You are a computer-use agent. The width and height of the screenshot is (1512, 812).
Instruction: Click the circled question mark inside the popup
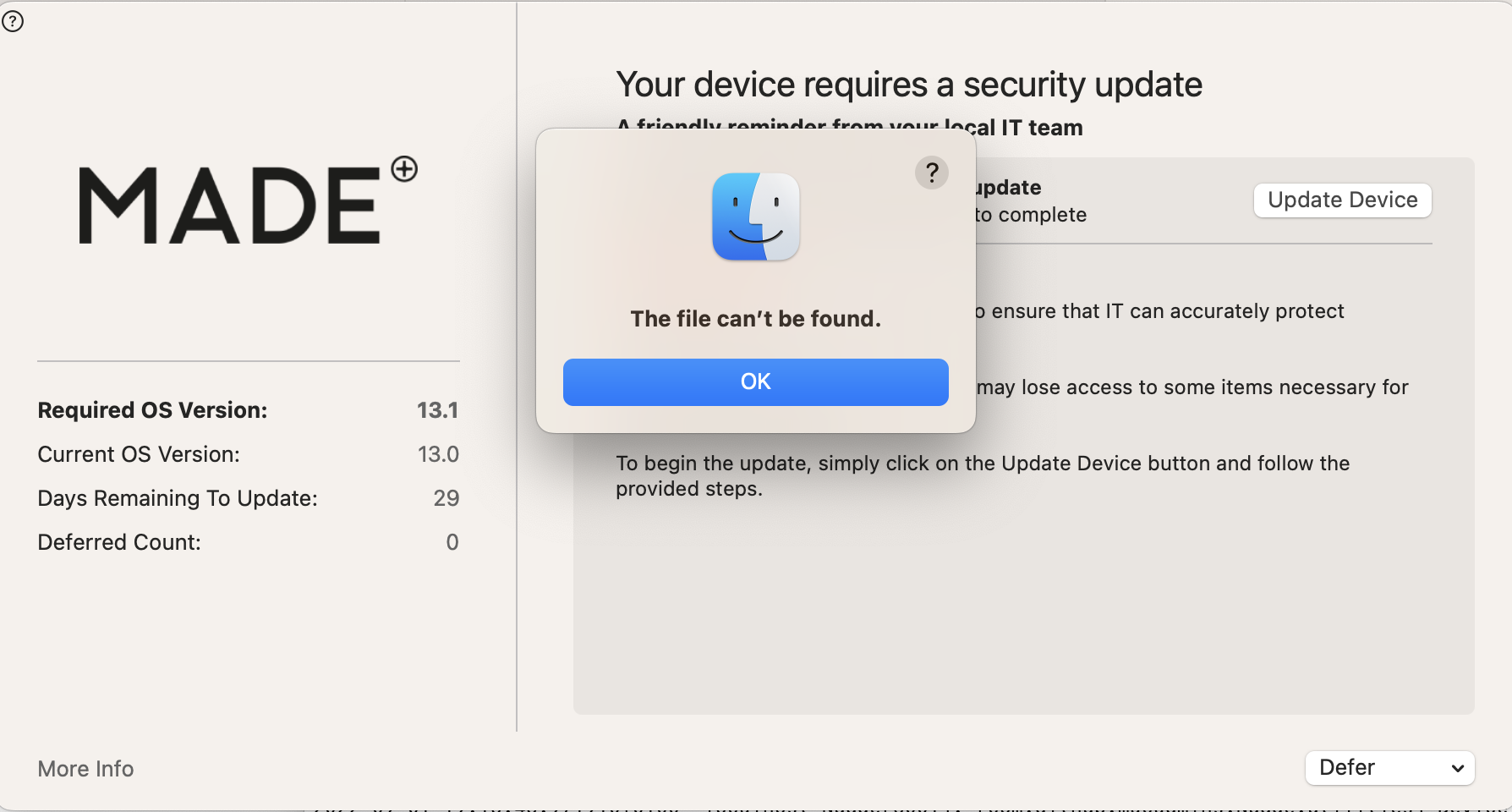(932, 172)
